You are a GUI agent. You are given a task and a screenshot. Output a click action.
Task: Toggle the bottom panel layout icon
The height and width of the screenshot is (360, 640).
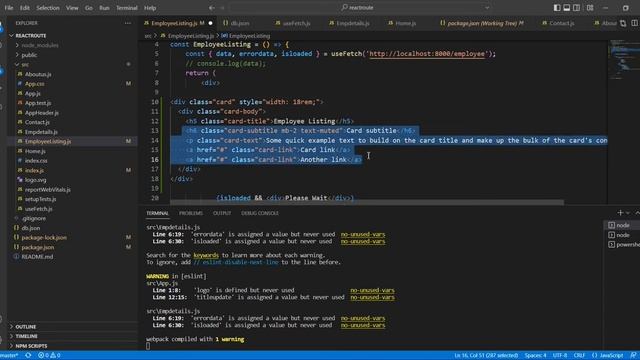click(567, 8)
